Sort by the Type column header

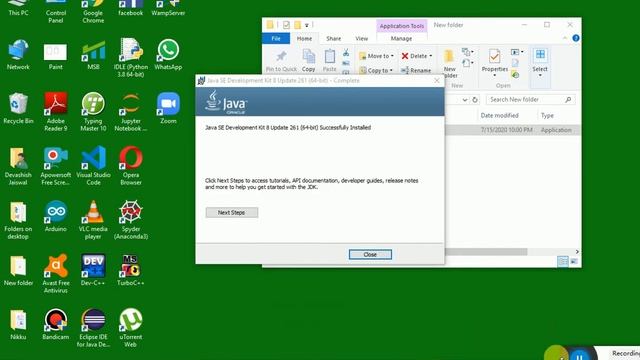(547, 116)
